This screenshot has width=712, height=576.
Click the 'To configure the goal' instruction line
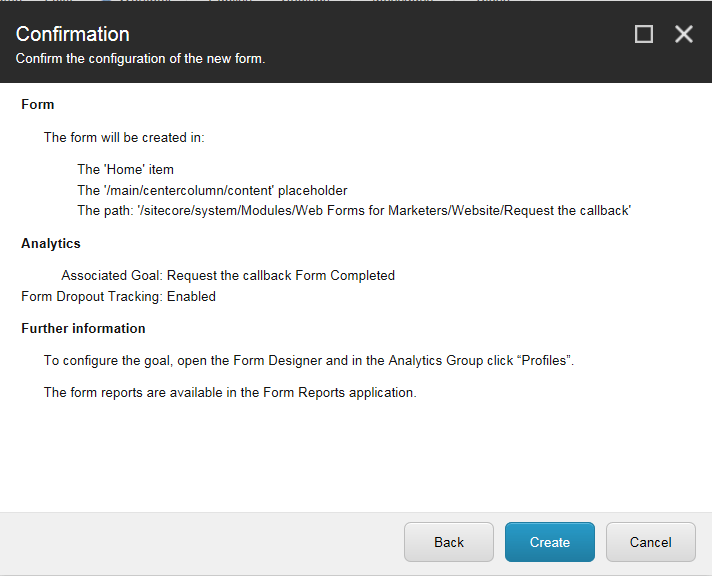(308, 360)
